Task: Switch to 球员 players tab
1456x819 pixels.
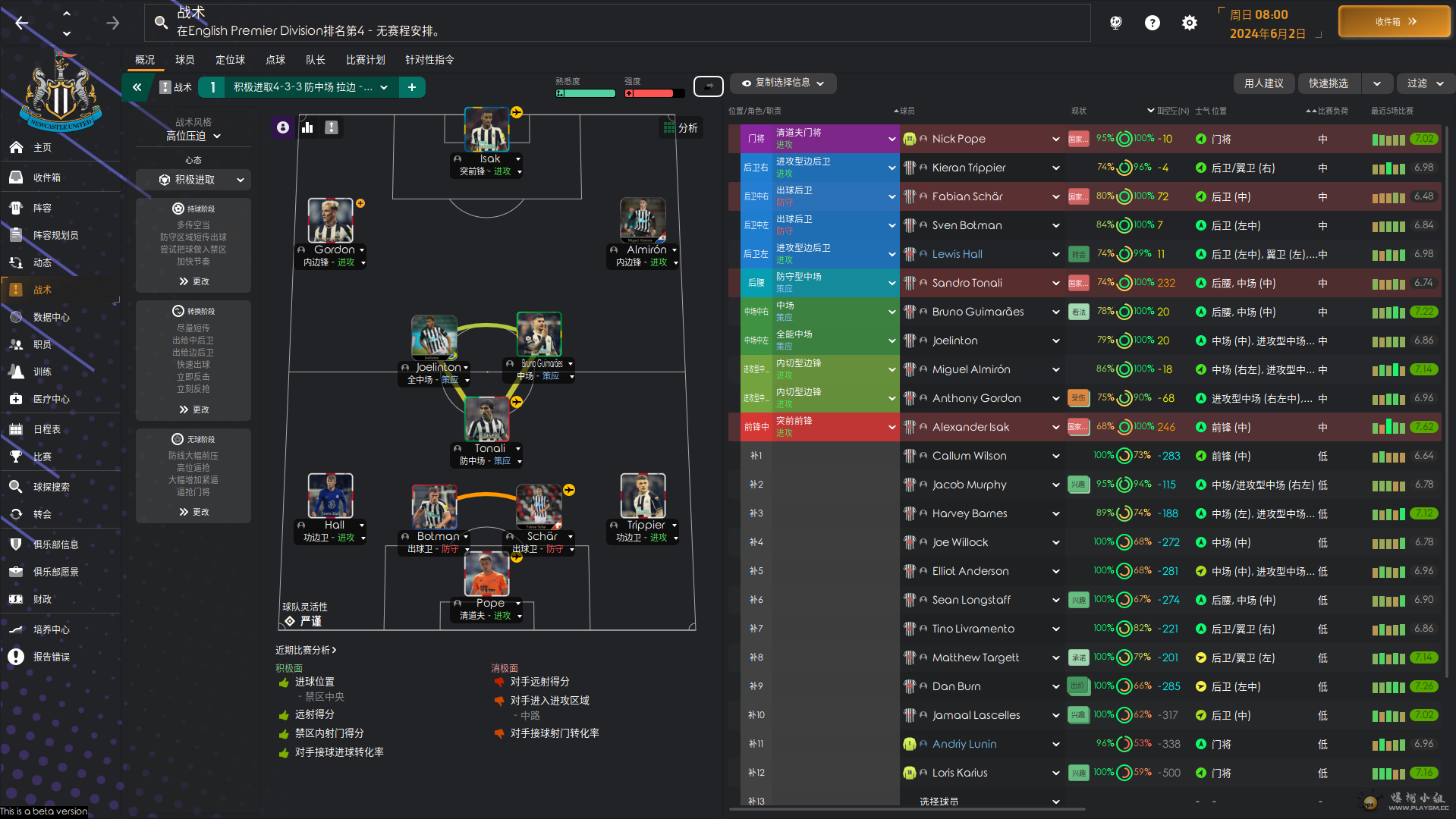Action: pyautogui.click(x=184, y=60)
